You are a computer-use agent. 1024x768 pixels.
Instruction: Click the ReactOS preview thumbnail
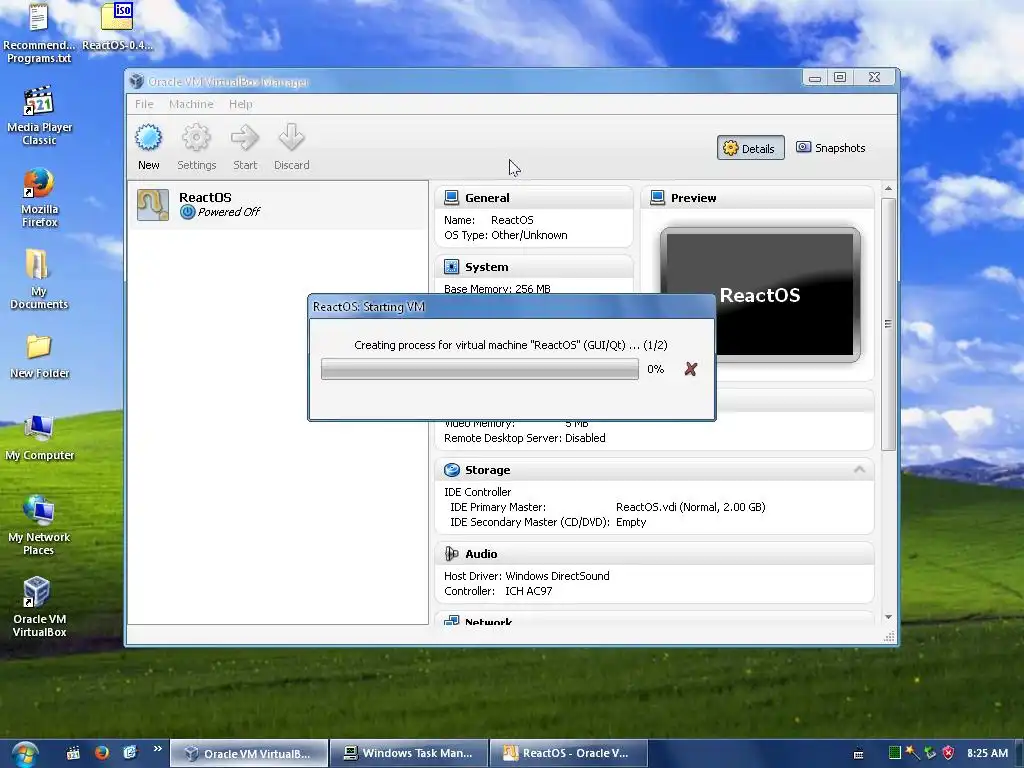(x=760, y=294)
